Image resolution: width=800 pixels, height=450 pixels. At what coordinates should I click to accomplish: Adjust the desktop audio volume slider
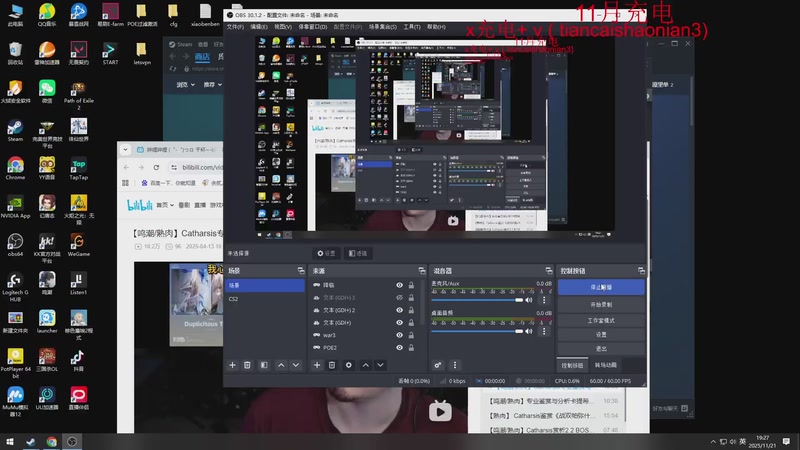click(477, 331)
